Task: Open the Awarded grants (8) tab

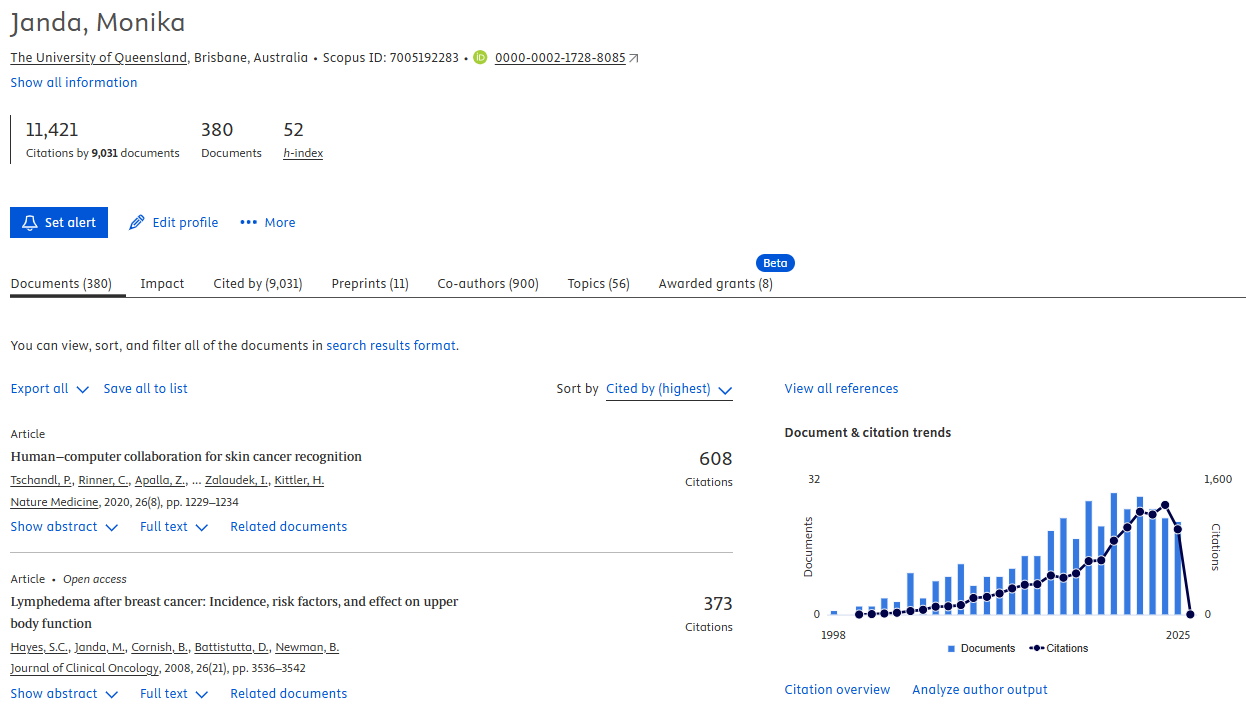Action: [x=715, y=284]
